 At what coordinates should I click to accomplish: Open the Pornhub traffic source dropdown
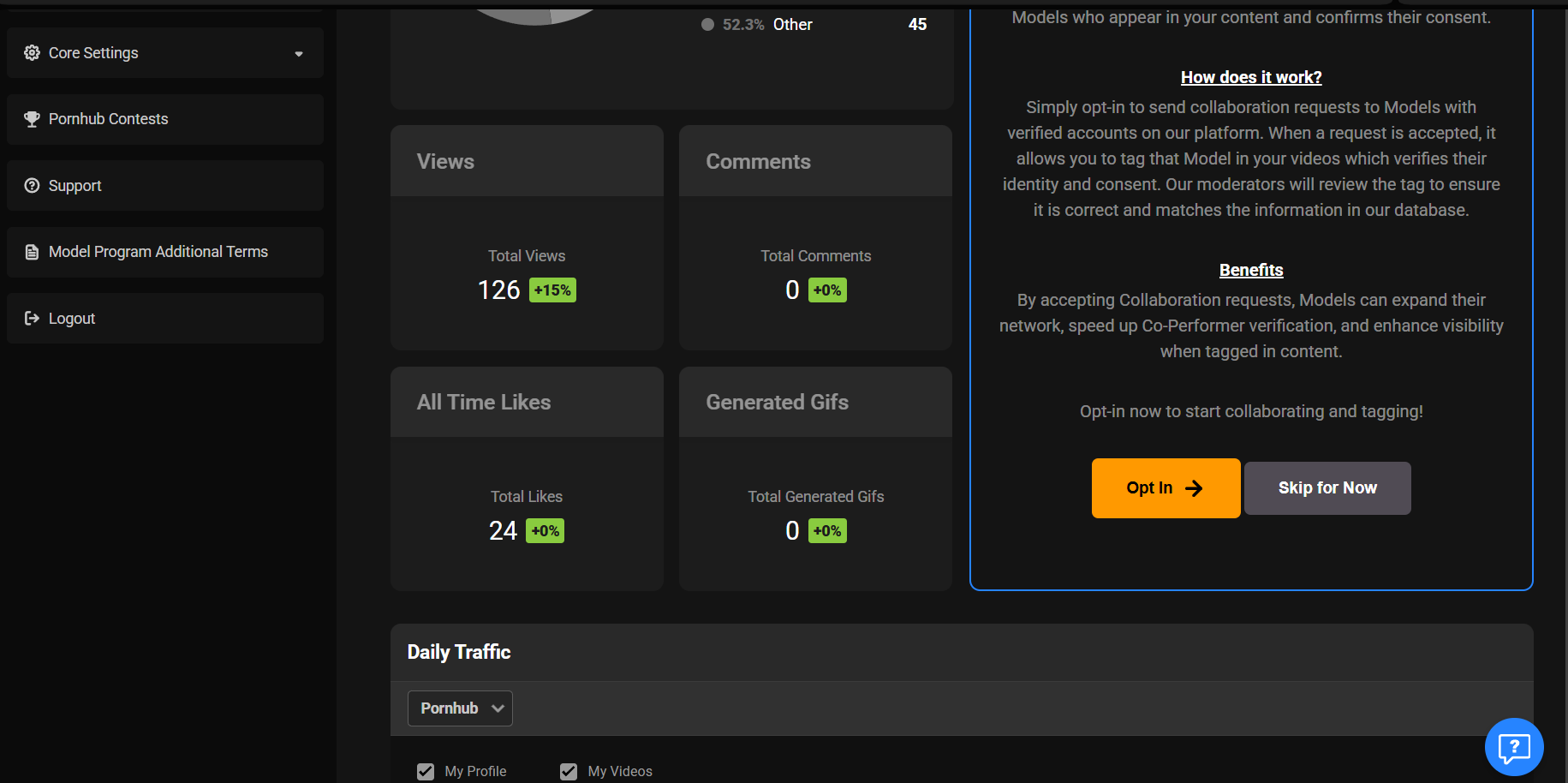point(460,708)
